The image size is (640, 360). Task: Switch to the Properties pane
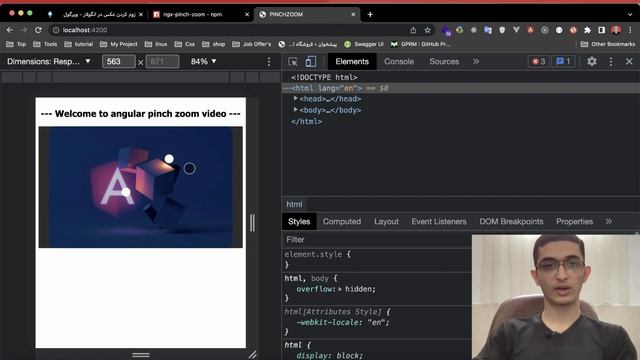coord(574,222)
